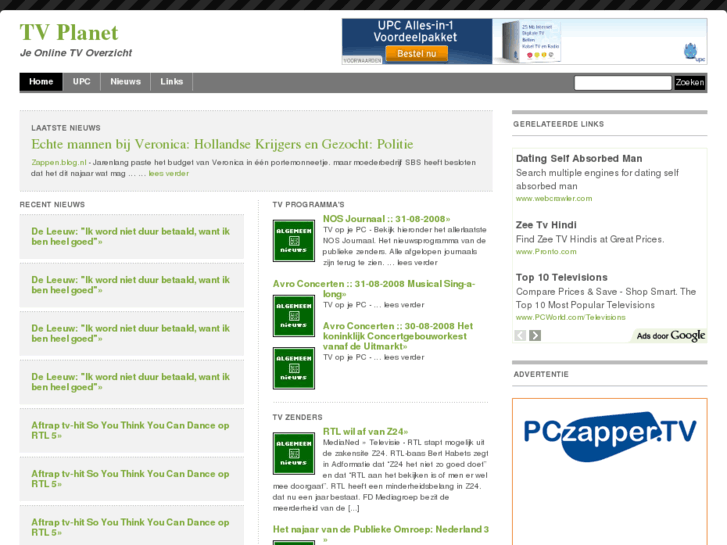Click lees verder under latest news
The image size is (727, 545).
pos(169,173)
